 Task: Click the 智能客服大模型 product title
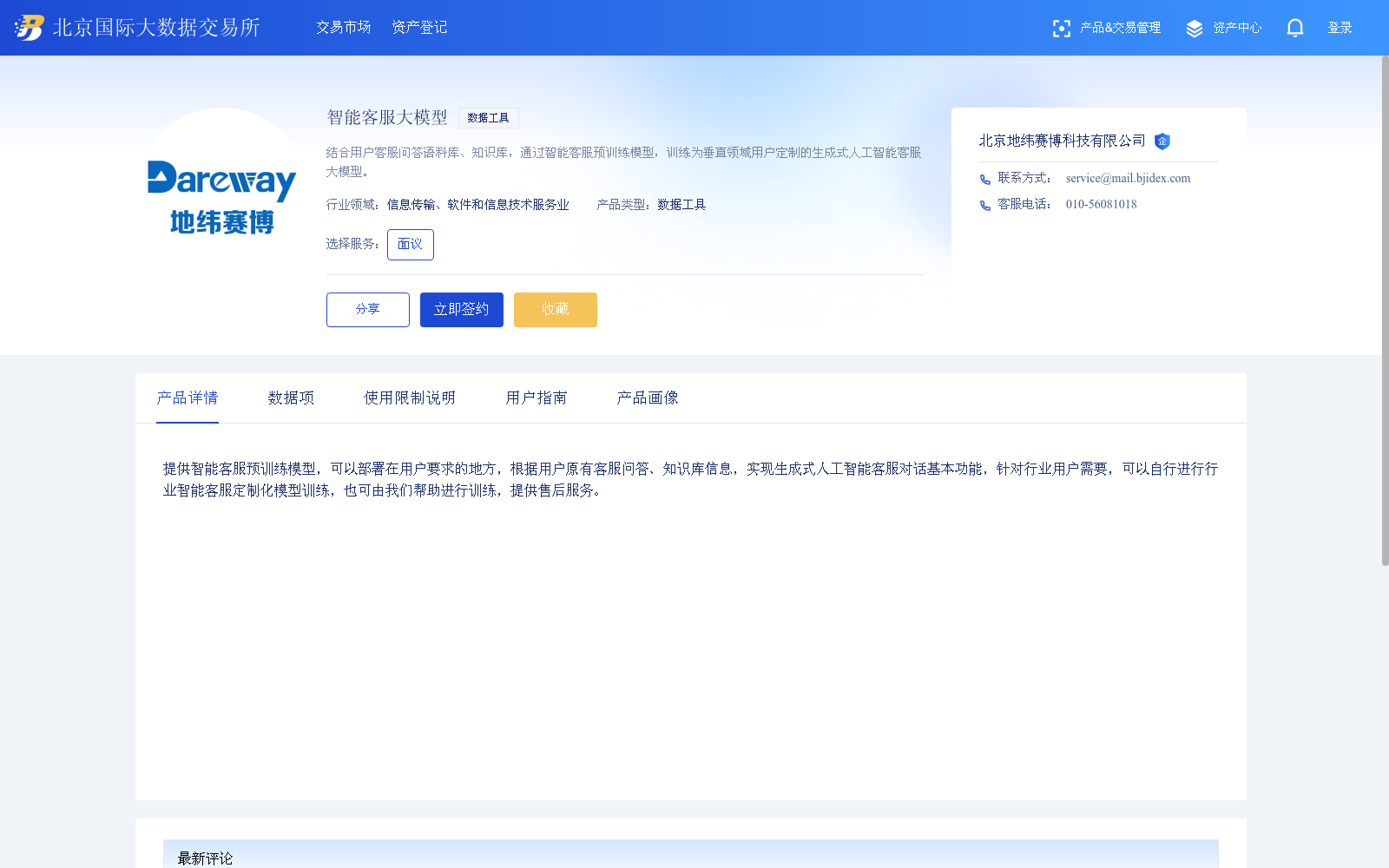(387, 117)
